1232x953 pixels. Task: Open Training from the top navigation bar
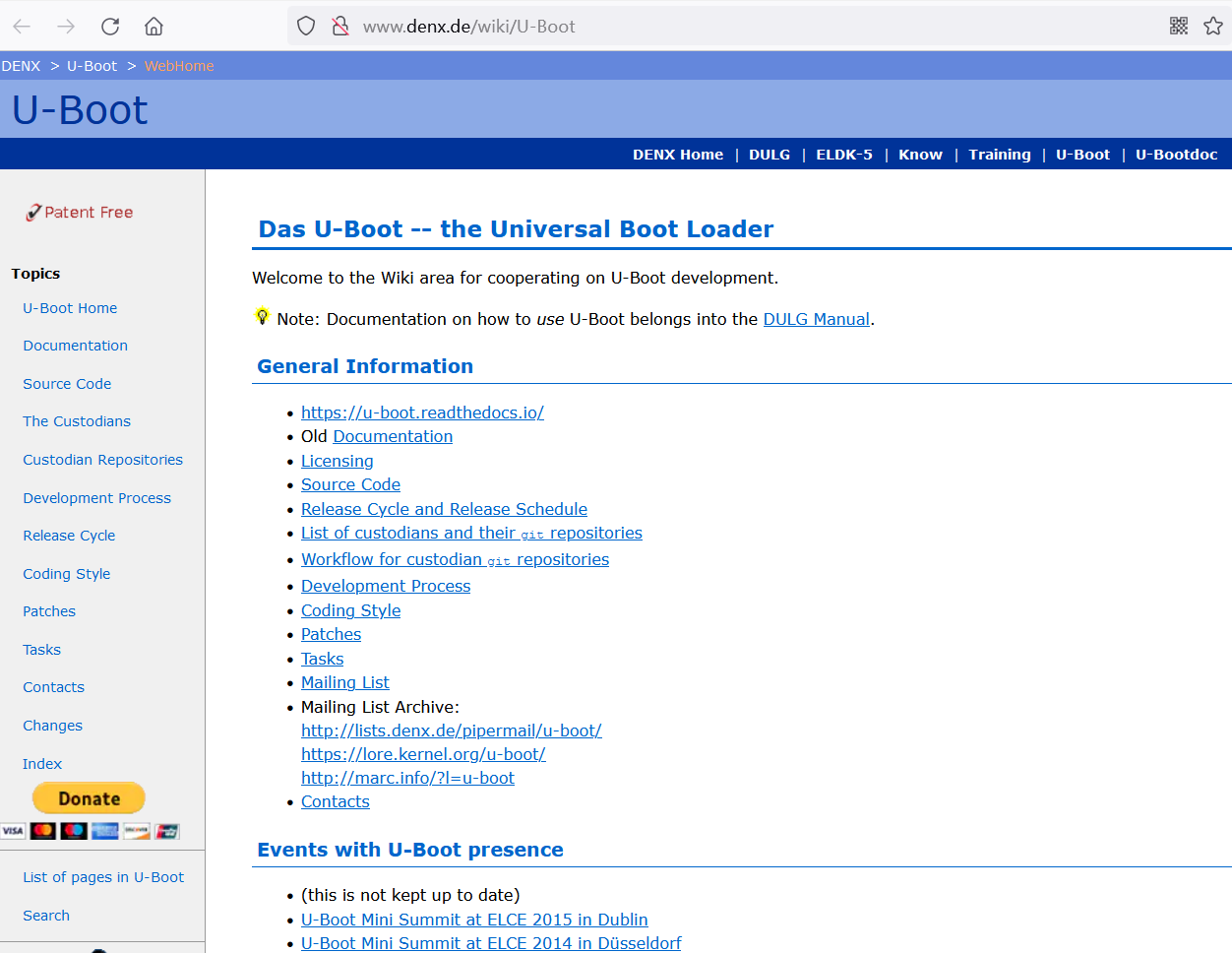coord(999,154)
